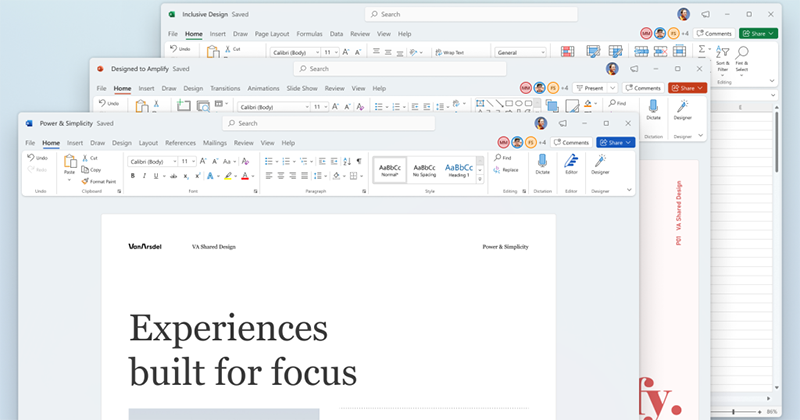The height and width of the screenshot is (420, 800).
Task: Toggle align right in Word ribbon
Action: pyautogui.click(x=292, y=176)
